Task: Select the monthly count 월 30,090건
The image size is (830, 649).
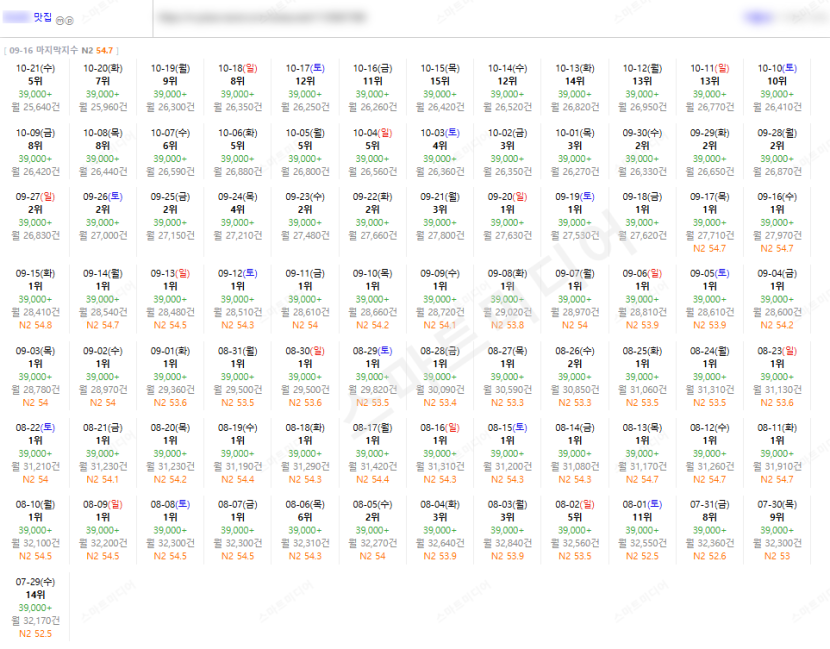Action: (x=440, y=390)
